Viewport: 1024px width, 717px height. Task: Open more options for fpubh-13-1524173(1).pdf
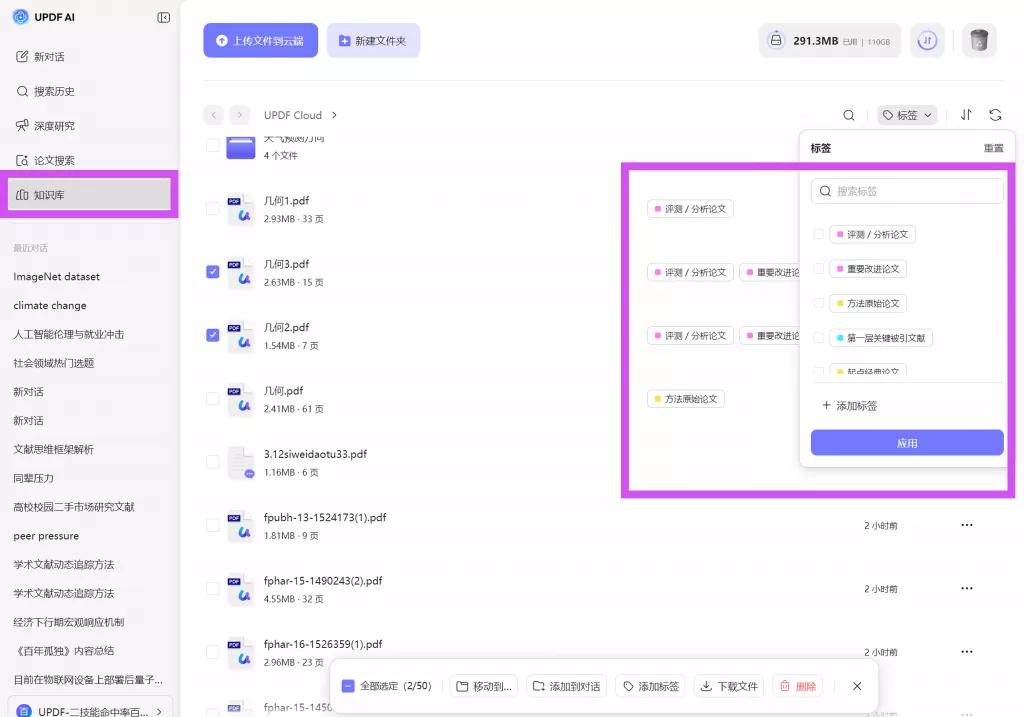(x=966, y=525)
